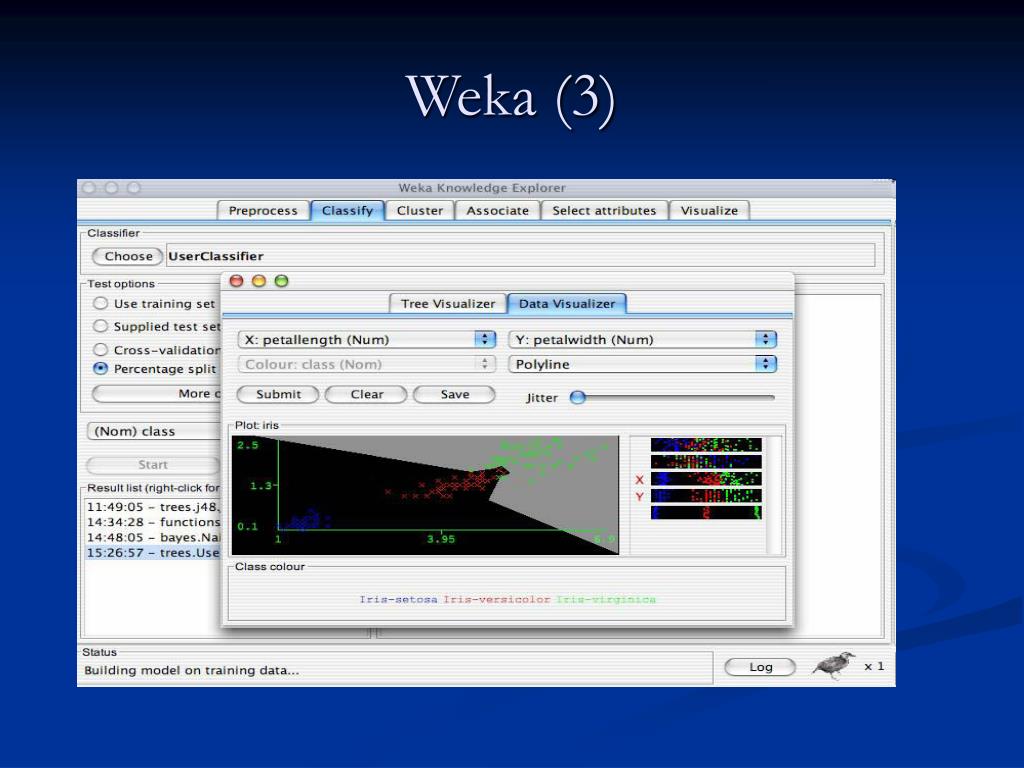The height and width of the screenshot is (768, 1024).
Task: Select the Data Visualizer tab
Action: click(567, 304)
